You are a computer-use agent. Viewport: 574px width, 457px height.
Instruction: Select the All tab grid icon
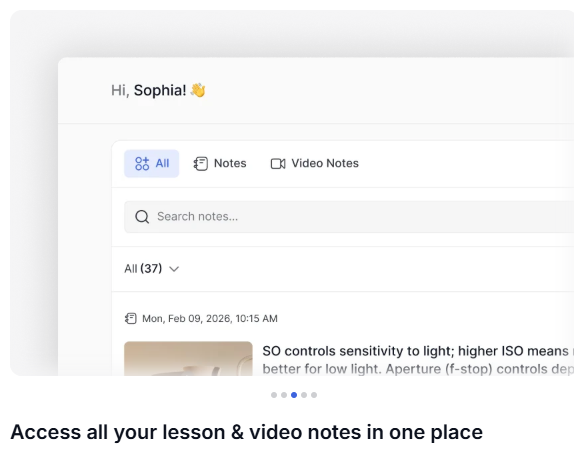[x=142, y=164]
